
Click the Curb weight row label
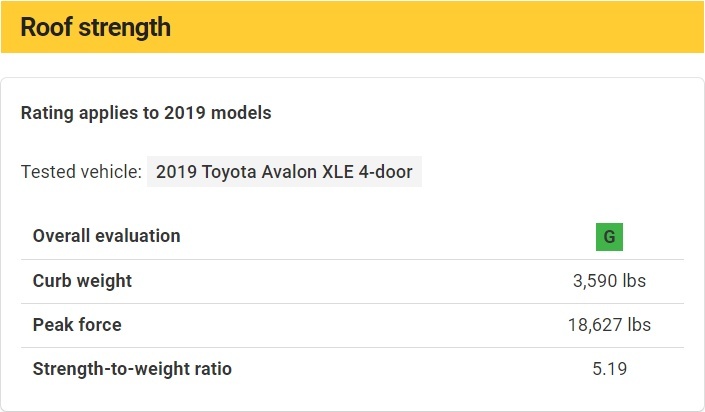(x=82, y=281)
